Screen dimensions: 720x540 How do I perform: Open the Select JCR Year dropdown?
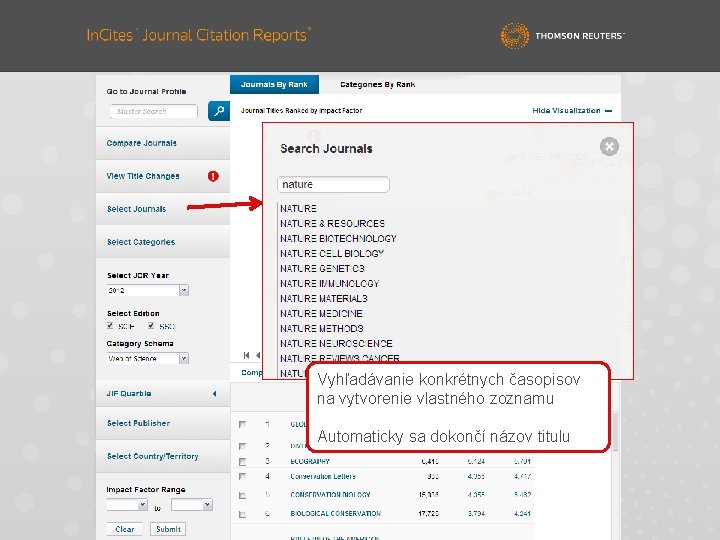(x=147, y=290)
